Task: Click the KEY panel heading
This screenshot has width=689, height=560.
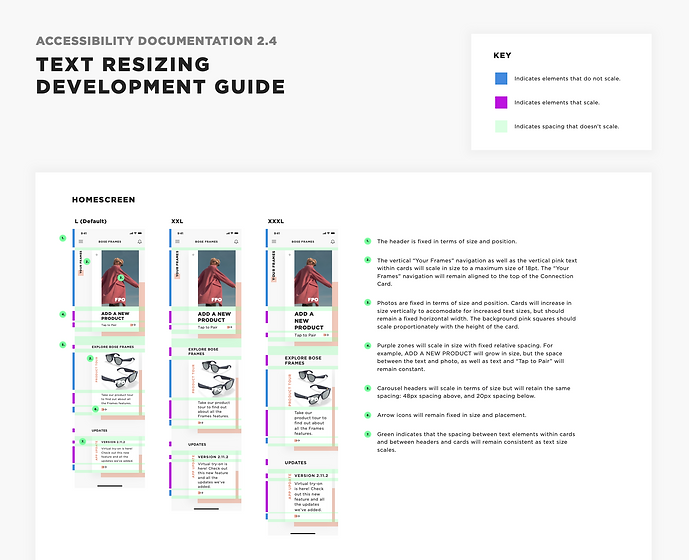Action: point(502,55)
